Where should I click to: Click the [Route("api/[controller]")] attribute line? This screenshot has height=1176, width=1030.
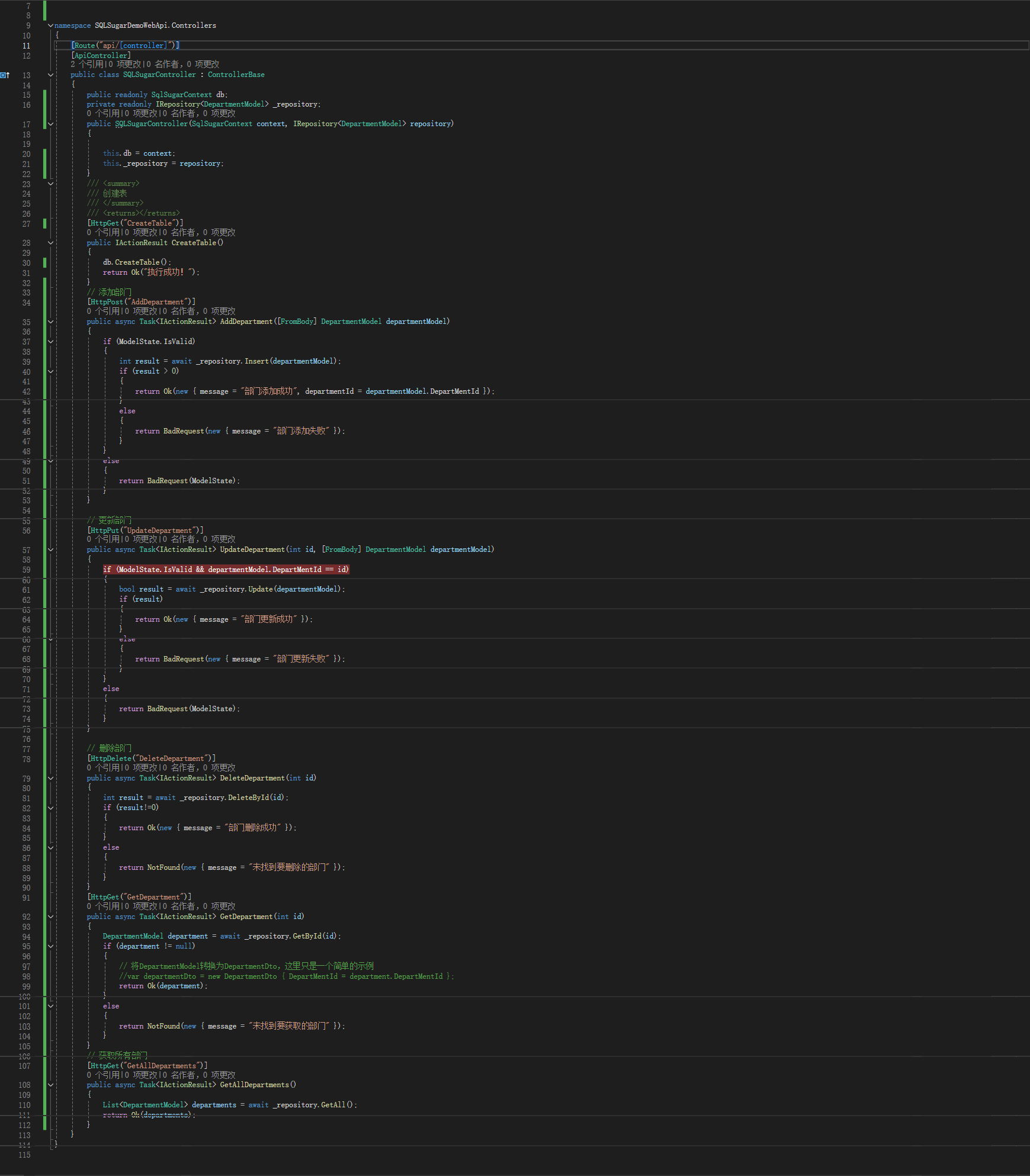[125, 46]
